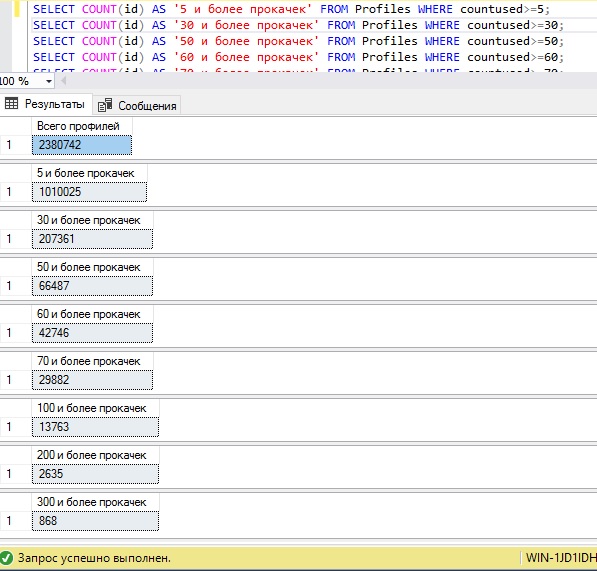Click the Сообщения tab icon
This screenshot has height=571, width=597.
[x=105, y=105]
